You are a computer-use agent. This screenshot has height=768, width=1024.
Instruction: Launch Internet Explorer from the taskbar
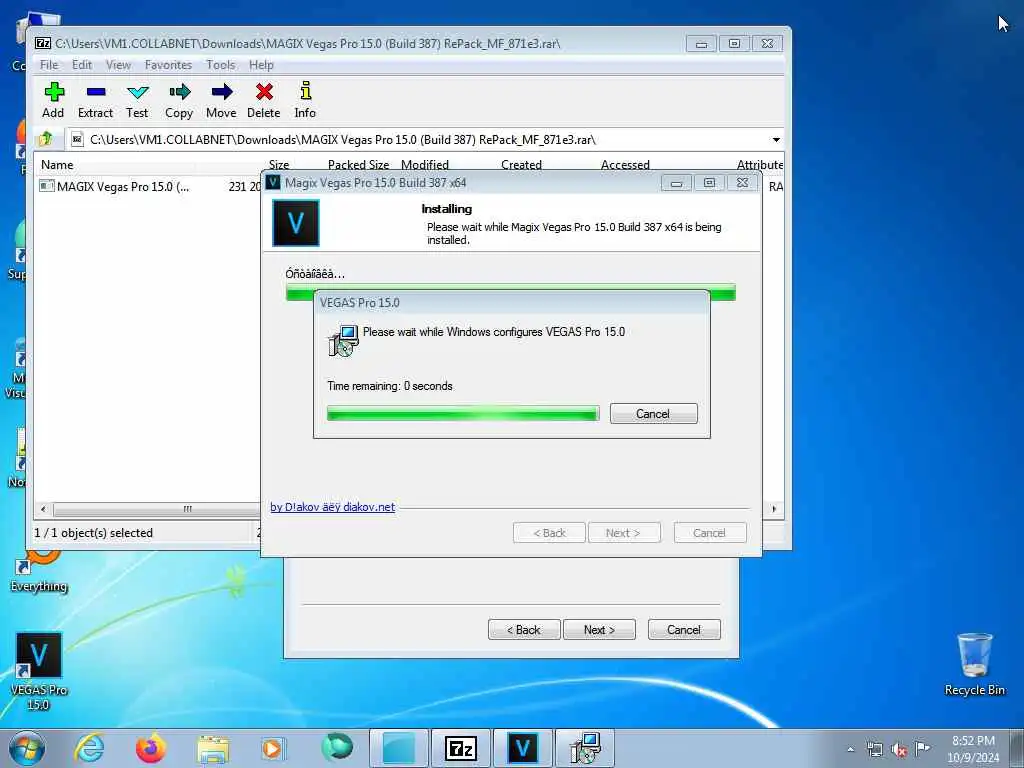[x=89, y=748]
